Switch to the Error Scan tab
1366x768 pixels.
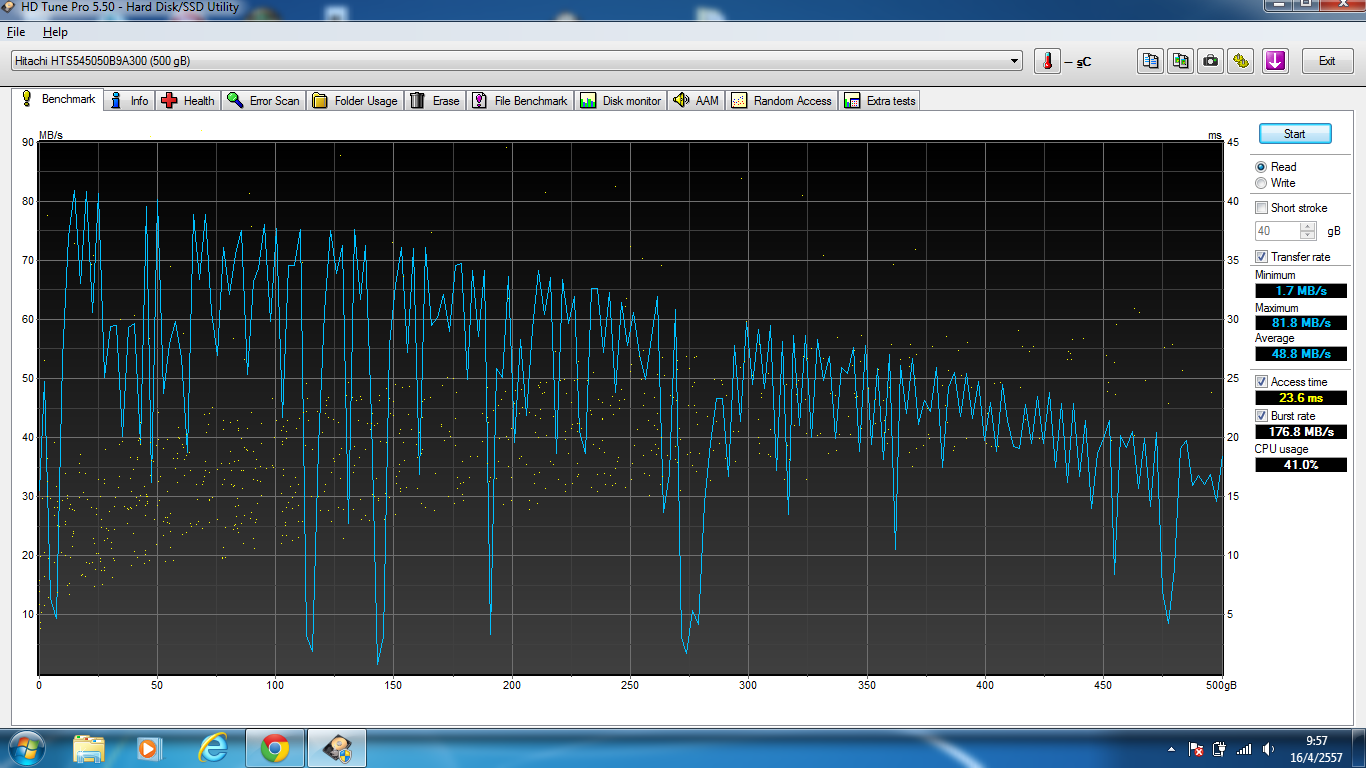(263, 101)
